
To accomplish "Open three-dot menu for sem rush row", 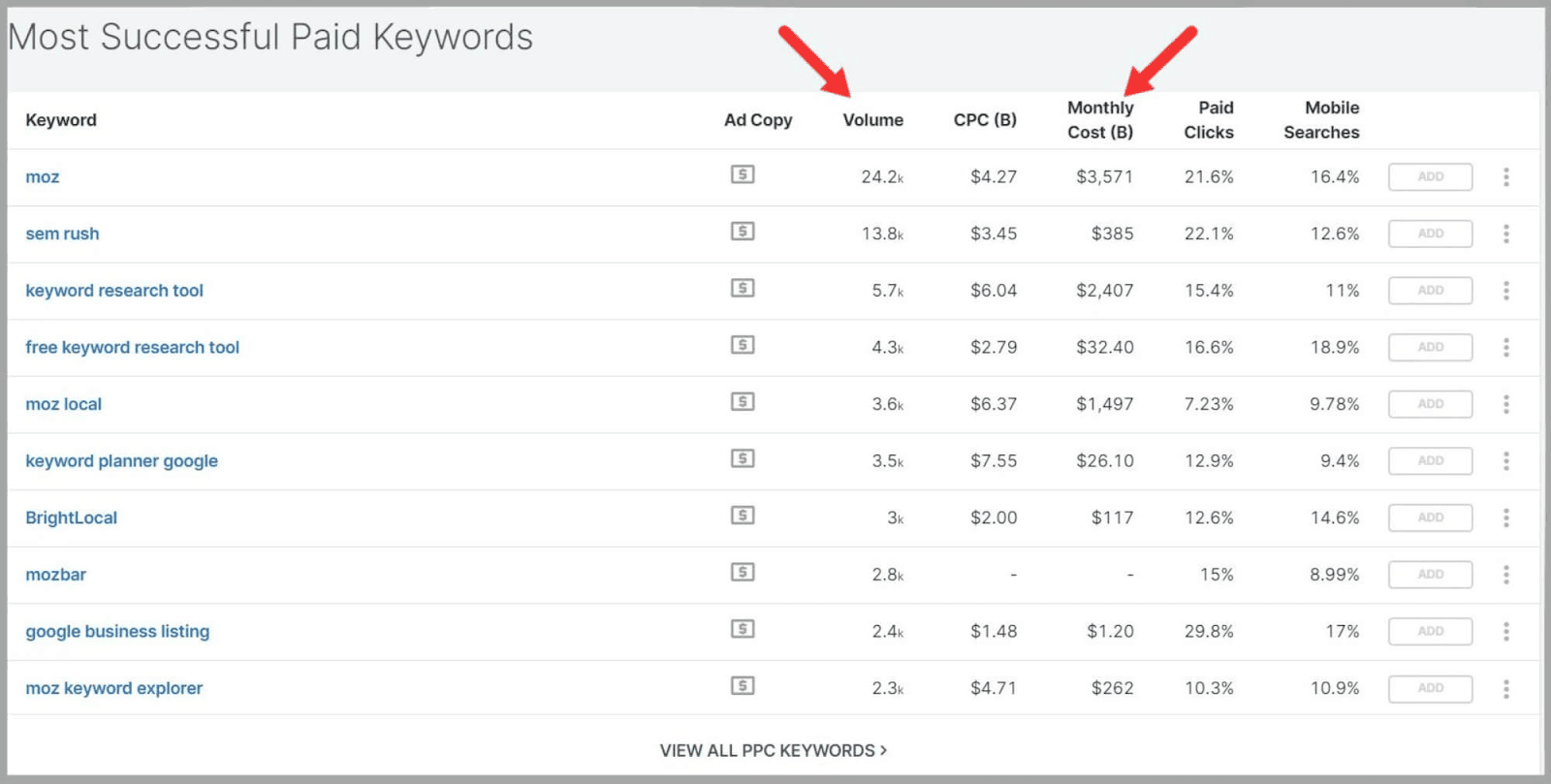I will (x=1506, y=234).
